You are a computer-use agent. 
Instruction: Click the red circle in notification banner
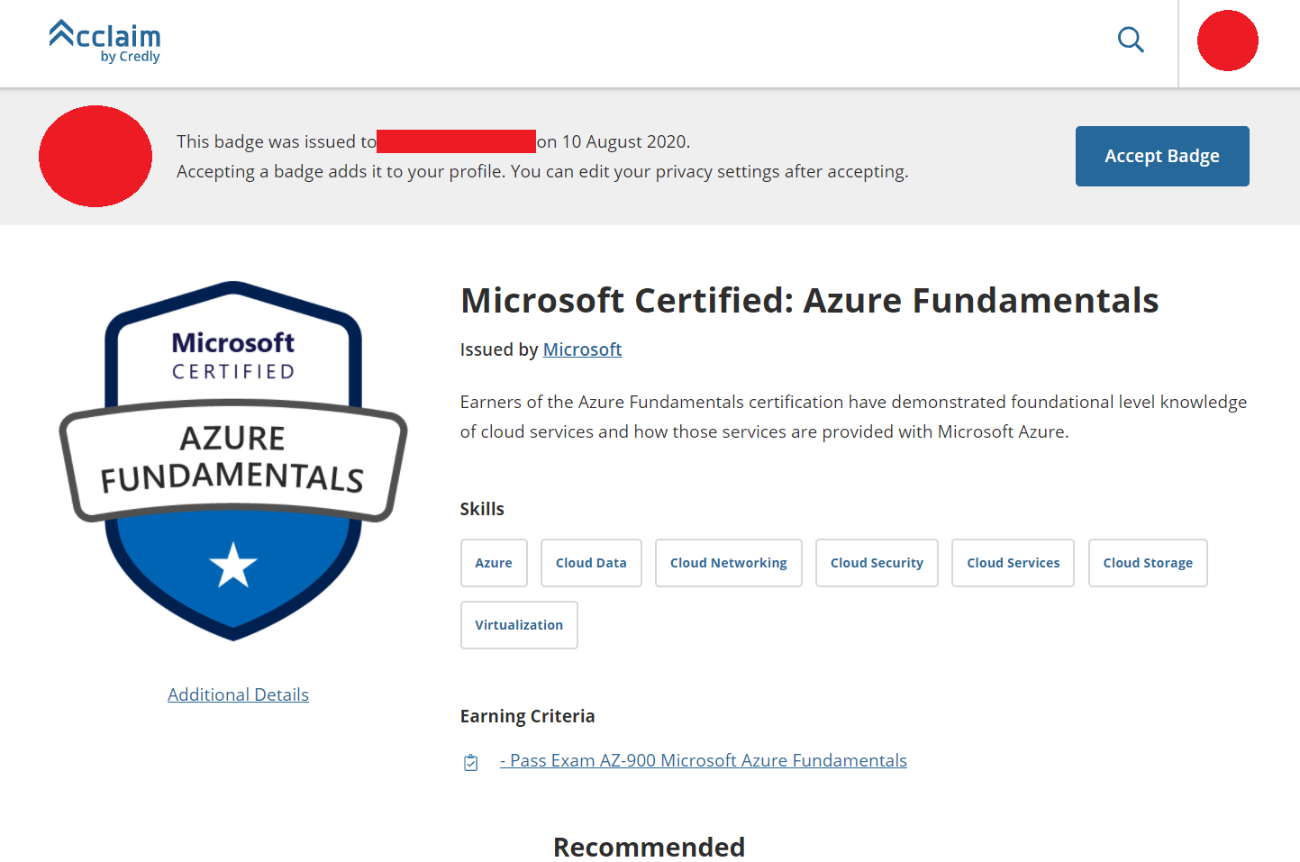[95, 156]
